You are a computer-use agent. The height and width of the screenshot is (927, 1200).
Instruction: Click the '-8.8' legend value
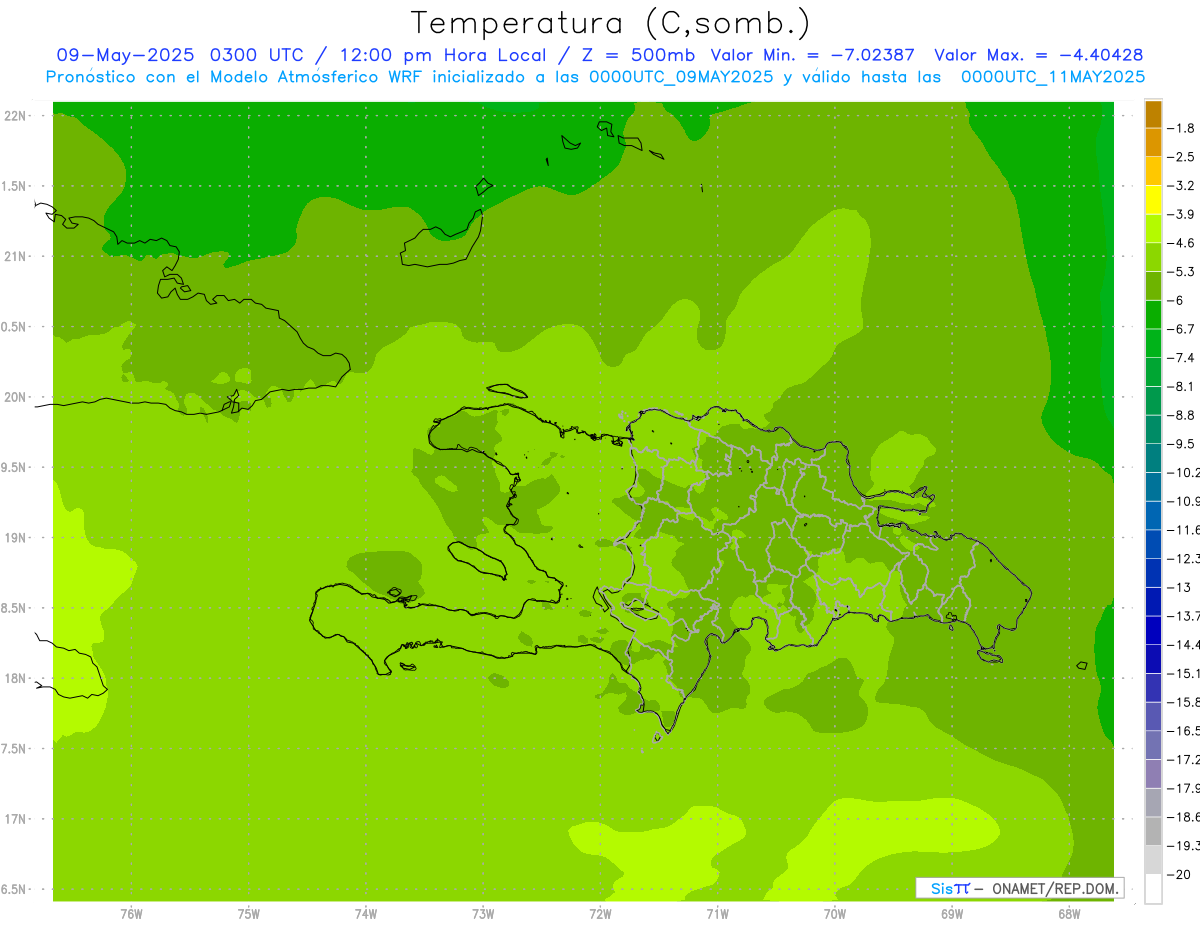click(x=1181, y=415)
